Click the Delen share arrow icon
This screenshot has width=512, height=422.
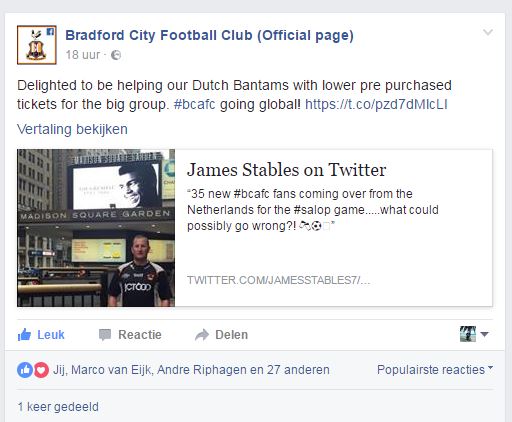(202, 335)
